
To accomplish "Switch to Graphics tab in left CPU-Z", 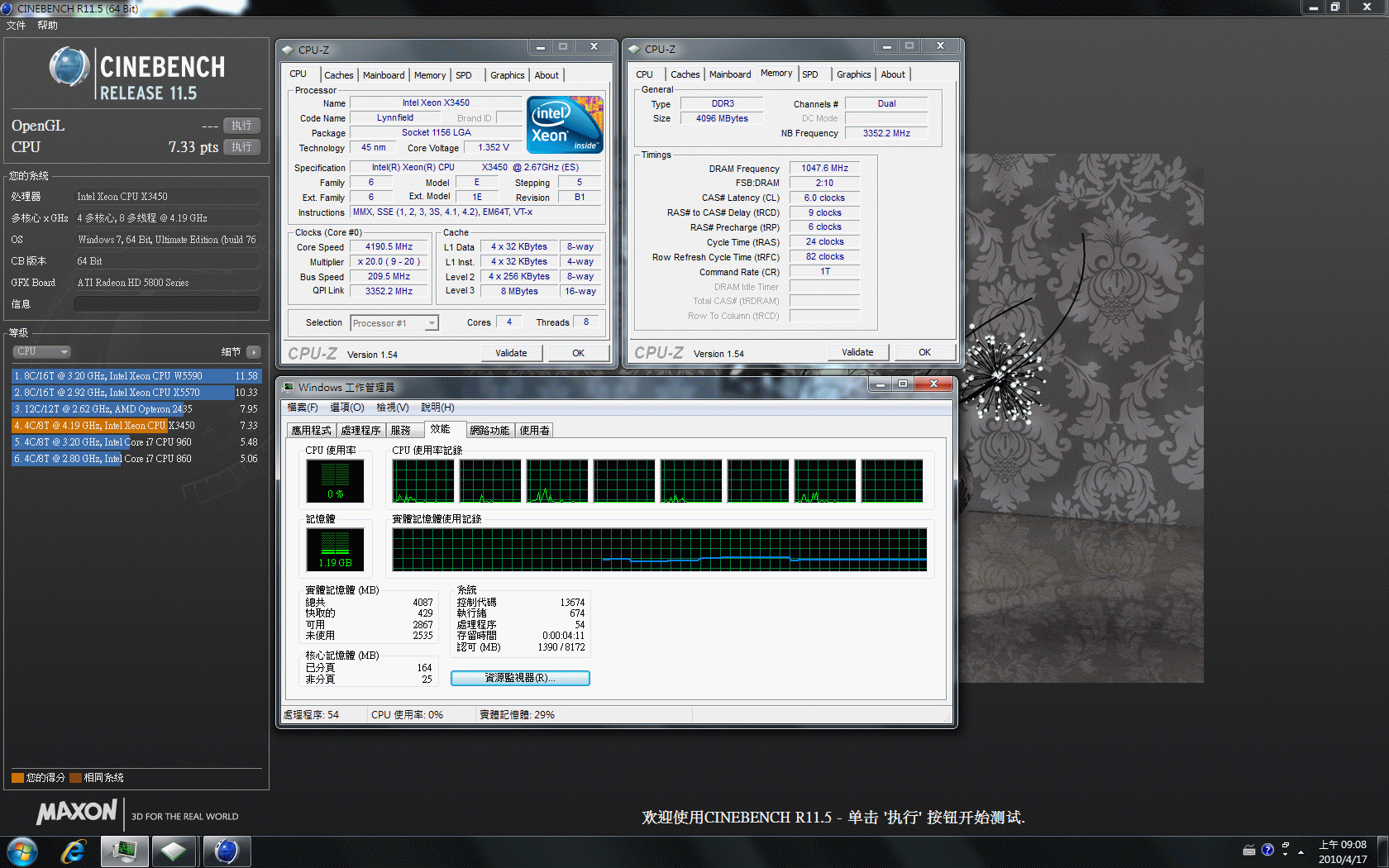I will [508, 75].
